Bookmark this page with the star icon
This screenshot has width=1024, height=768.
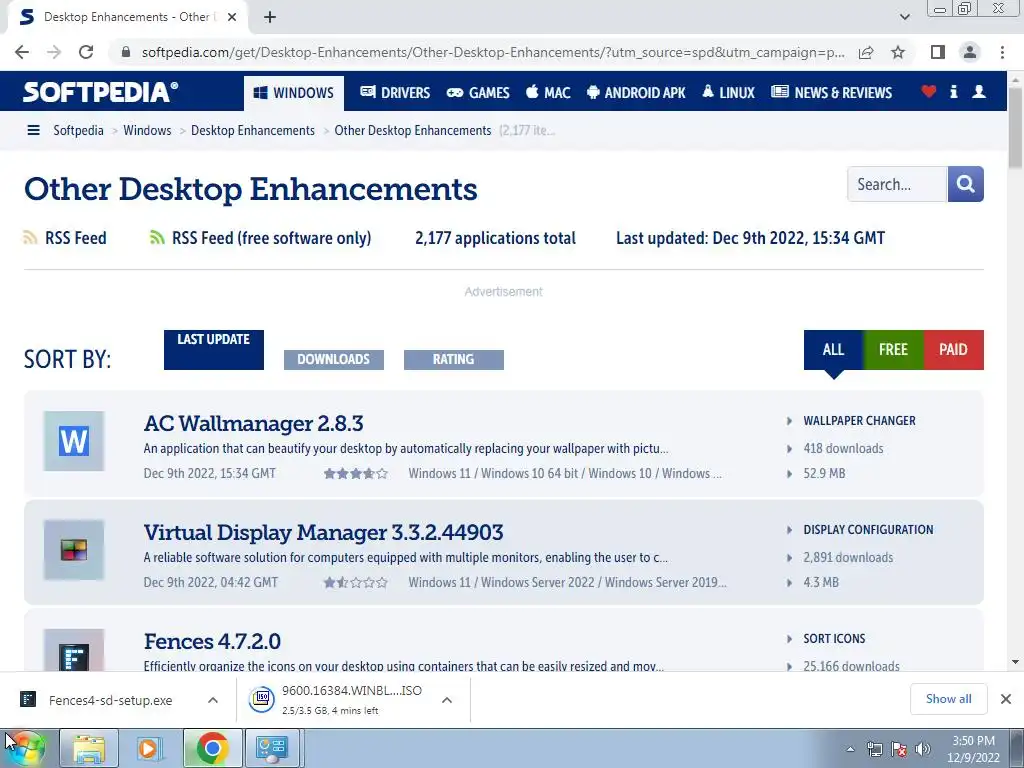(898, 52)
